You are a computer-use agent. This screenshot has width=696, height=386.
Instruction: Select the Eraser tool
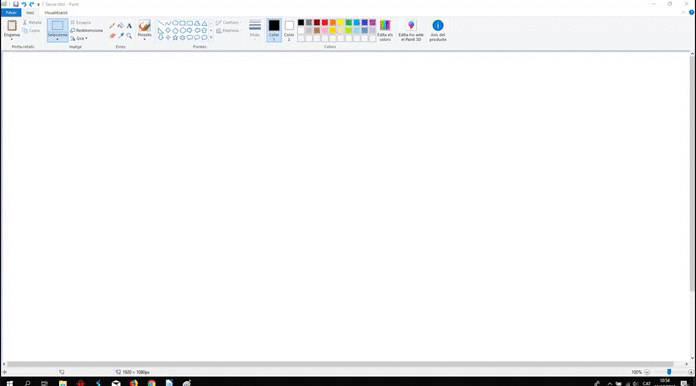pyautogui.click(x=112, y=35)
